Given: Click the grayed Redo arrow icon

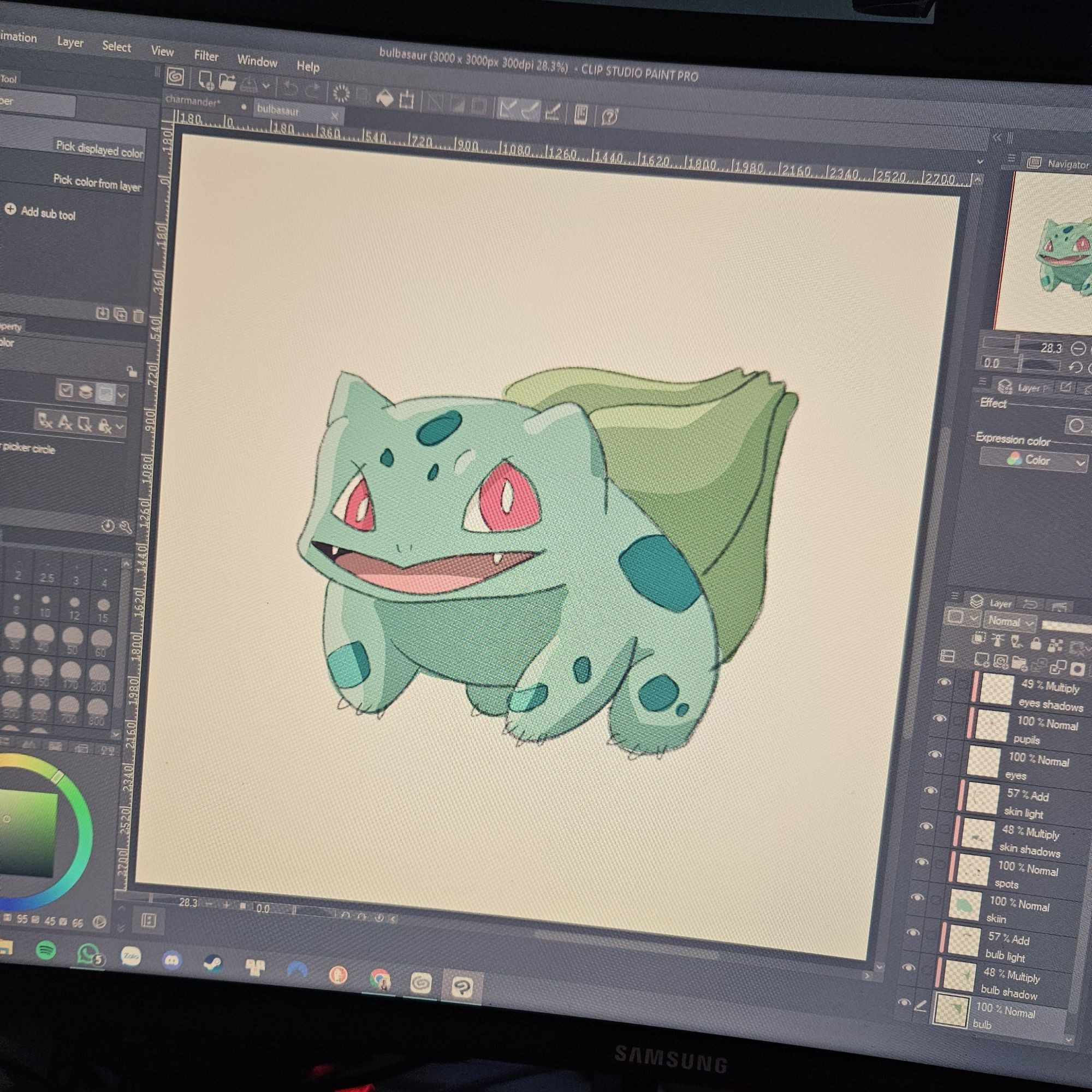Looking at the screenshot, I should pos(312,91).
